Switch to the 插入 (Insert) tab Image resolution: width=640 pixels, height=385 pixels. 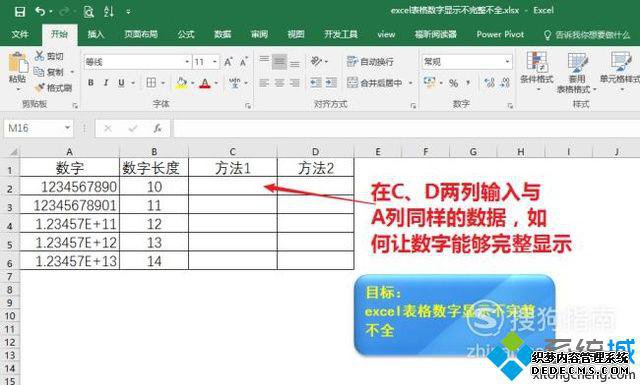[96, 34]
